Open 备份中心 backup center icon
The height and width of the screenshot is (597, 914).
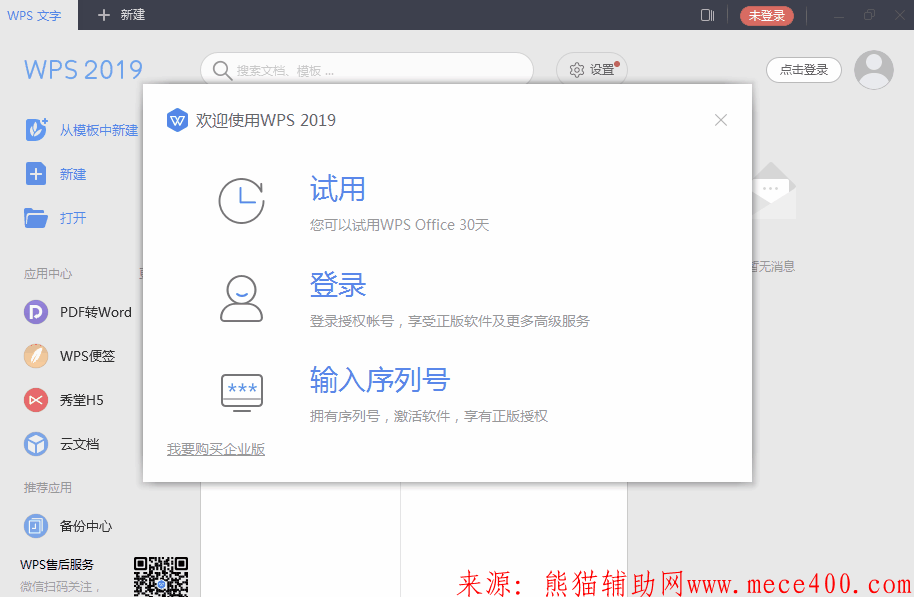(36, 526)
